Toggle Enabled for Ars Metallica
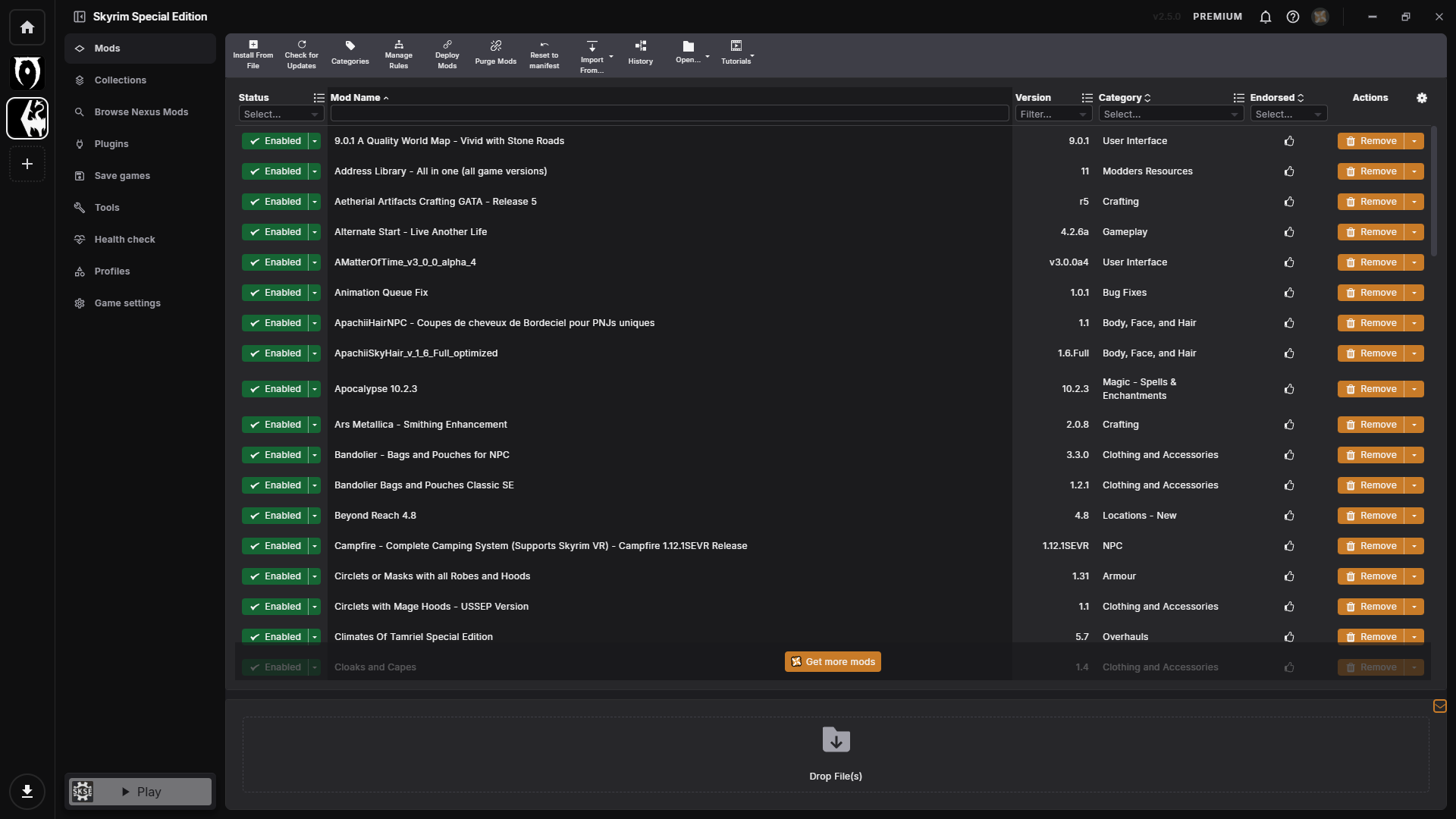Screen dimensions: 1456x819 pyautogui.click(x=275, y=425)
